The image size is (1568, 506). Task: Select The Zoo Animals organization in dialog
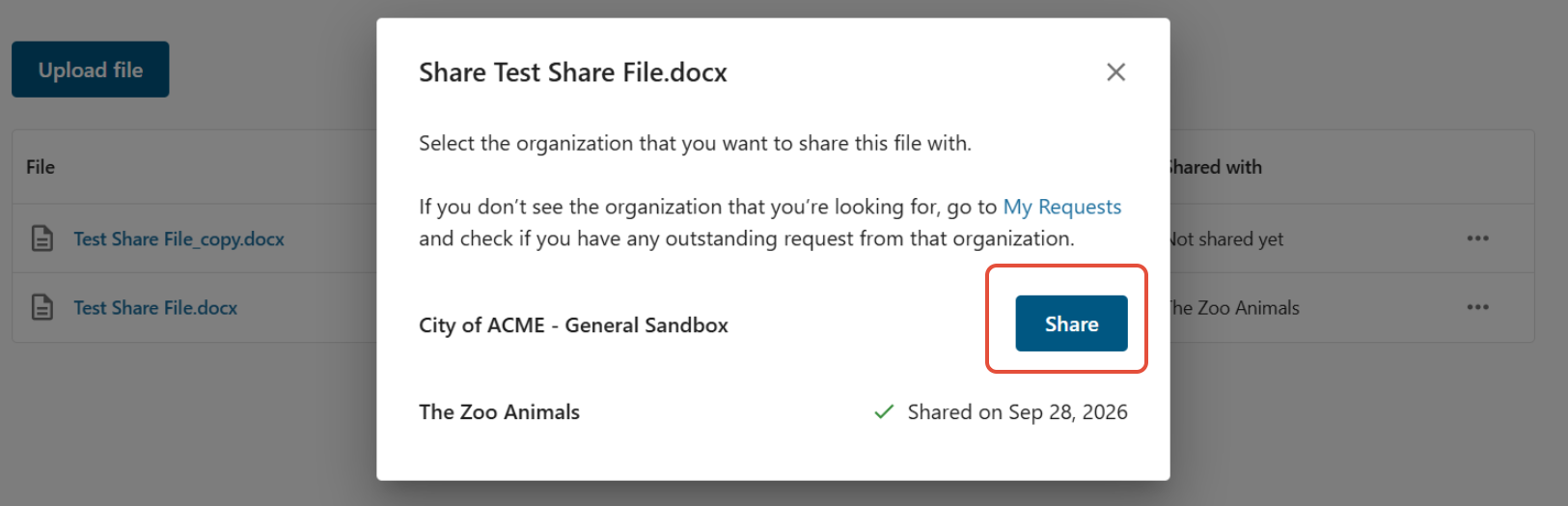(499, 412)
